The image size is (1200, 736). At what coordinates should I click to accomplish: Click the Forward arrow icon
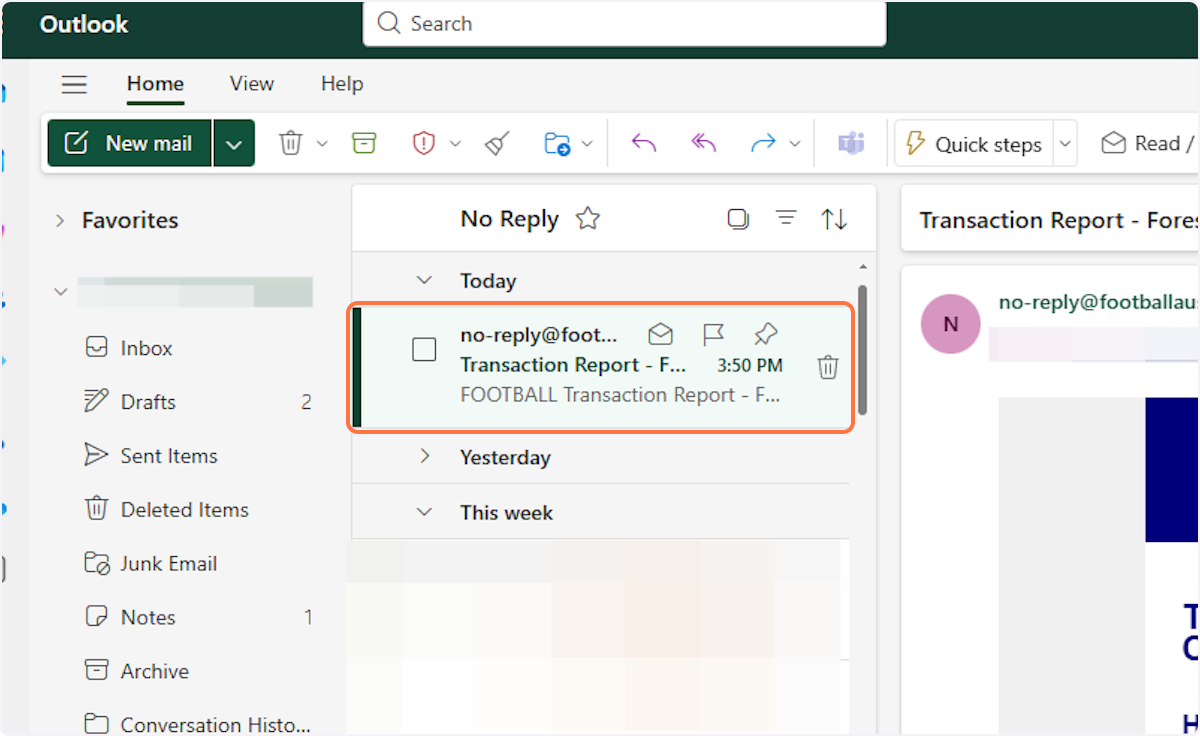pos(763,144)
